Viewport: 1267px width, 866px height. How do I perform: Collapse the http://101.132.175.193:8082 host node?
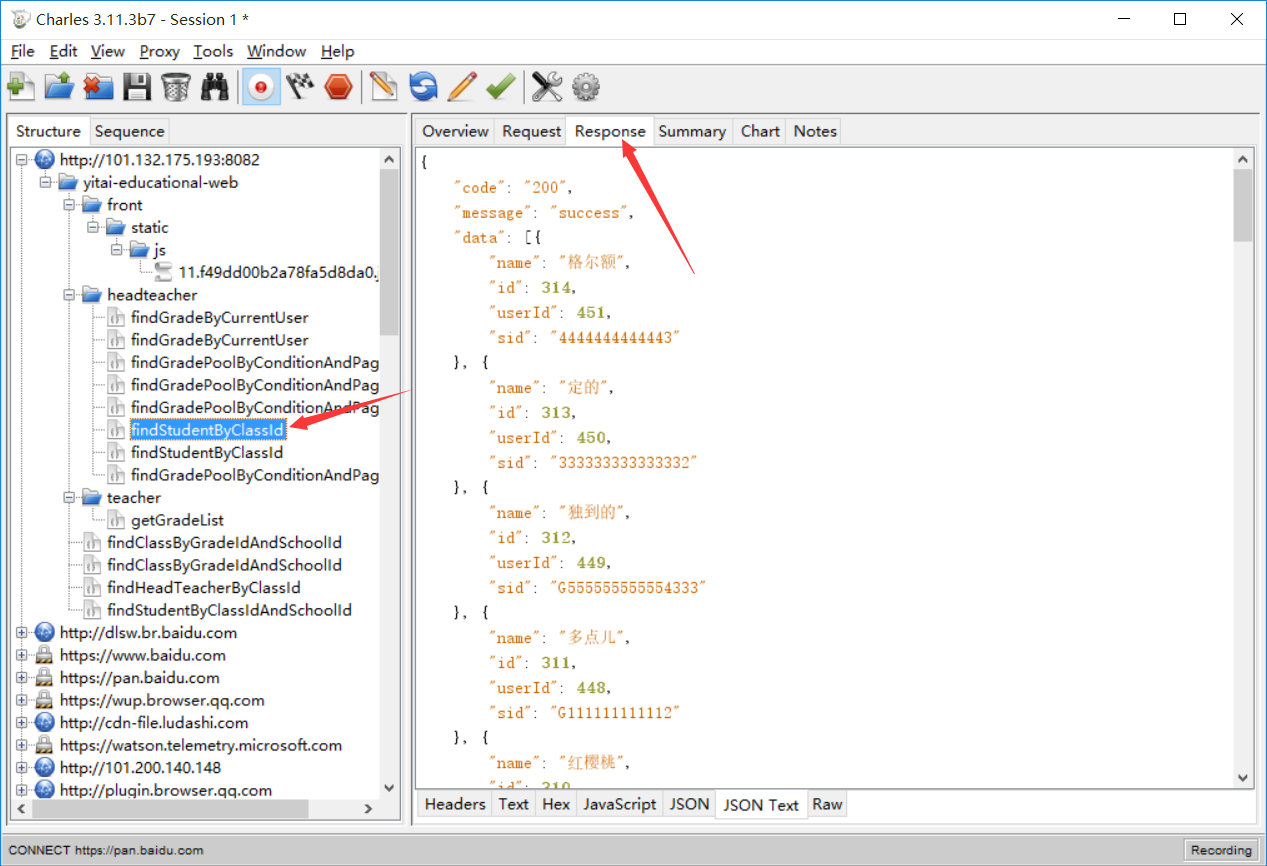click(x=22, y=159)
